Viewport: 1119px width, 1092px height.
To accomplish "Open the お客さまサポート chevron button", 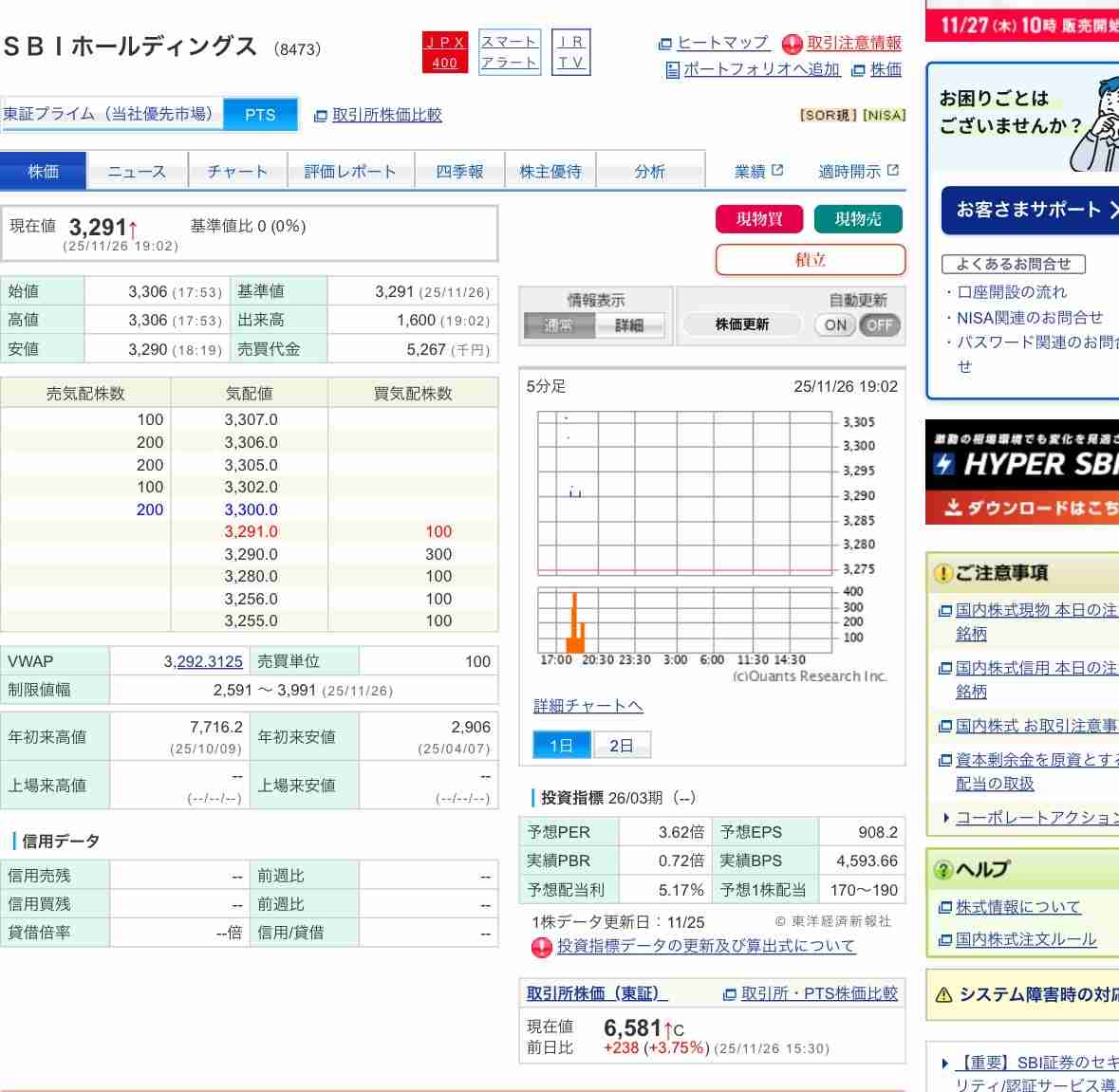I will coord(1030,210).
